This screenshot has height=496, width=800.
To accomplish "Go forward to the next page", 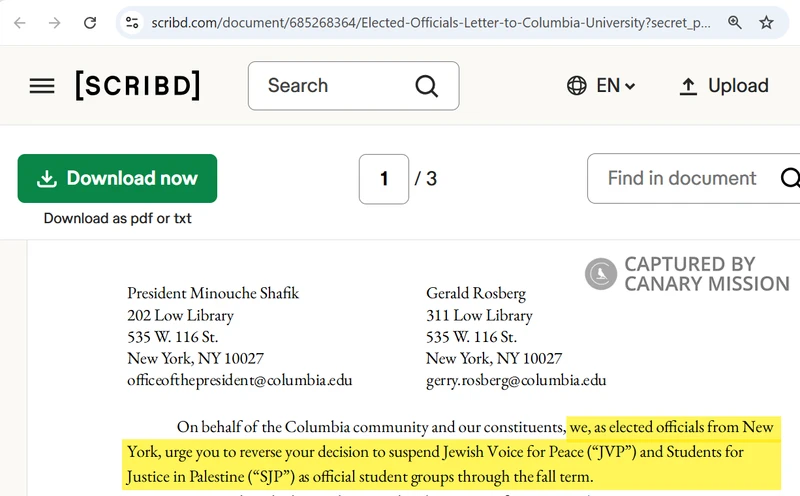I will [x=54, y=22].
